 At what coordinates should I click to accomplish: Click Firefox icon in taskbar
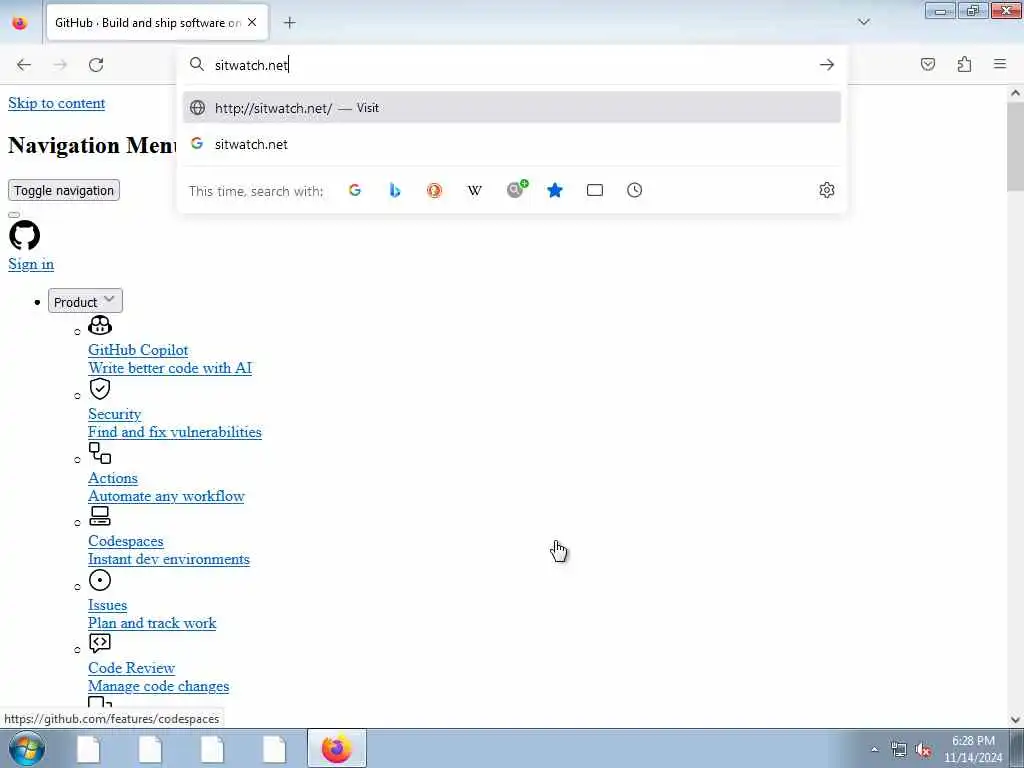tap(336, 748)
